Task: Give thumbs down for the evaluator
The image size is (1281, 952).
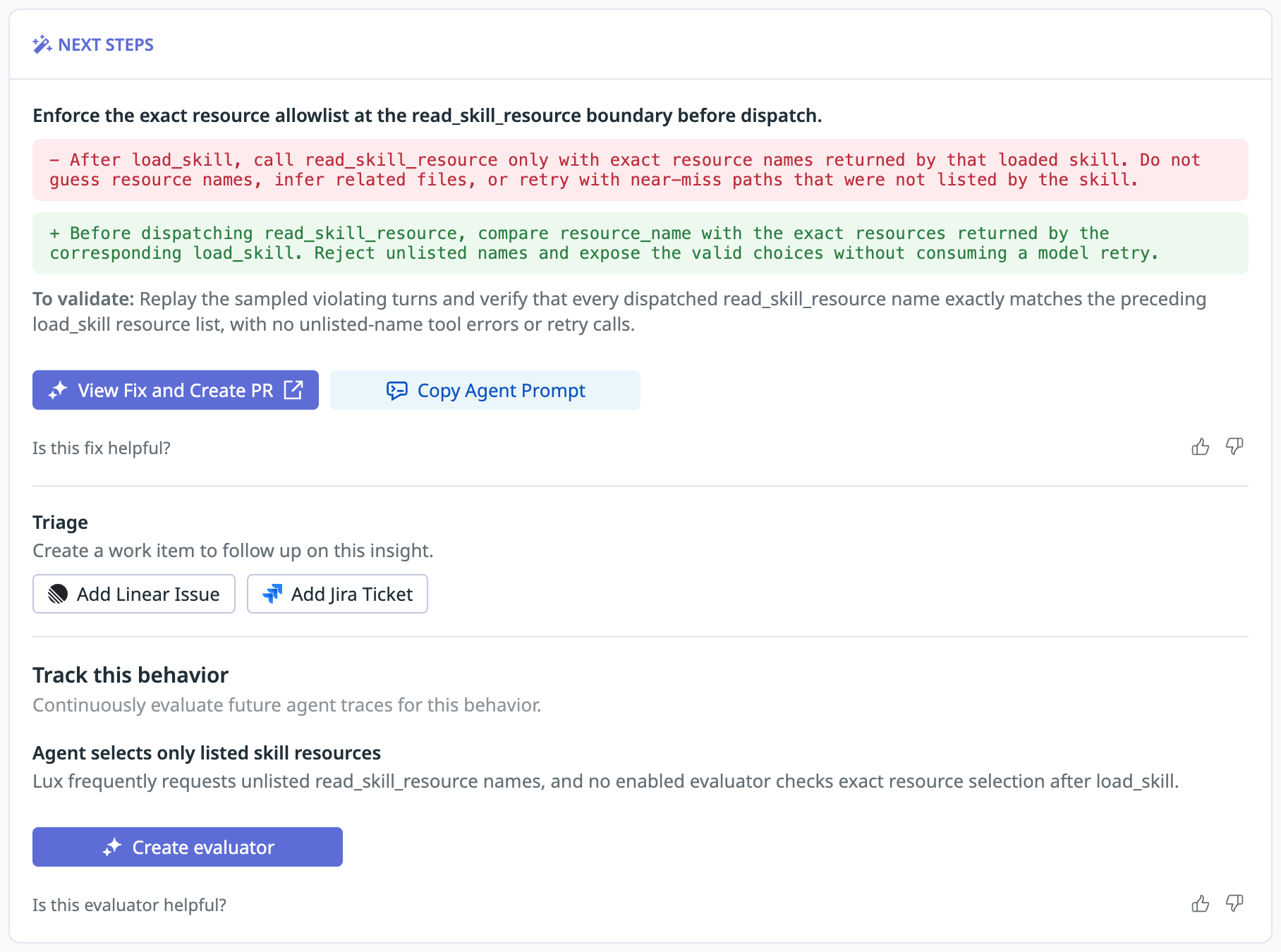Action: (x=1234, y=904)
